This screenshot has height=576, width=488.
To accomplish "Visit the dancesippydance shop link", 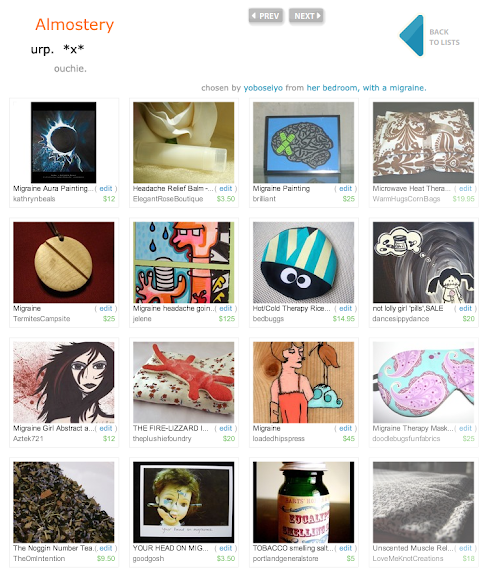I will pos(401,319).
